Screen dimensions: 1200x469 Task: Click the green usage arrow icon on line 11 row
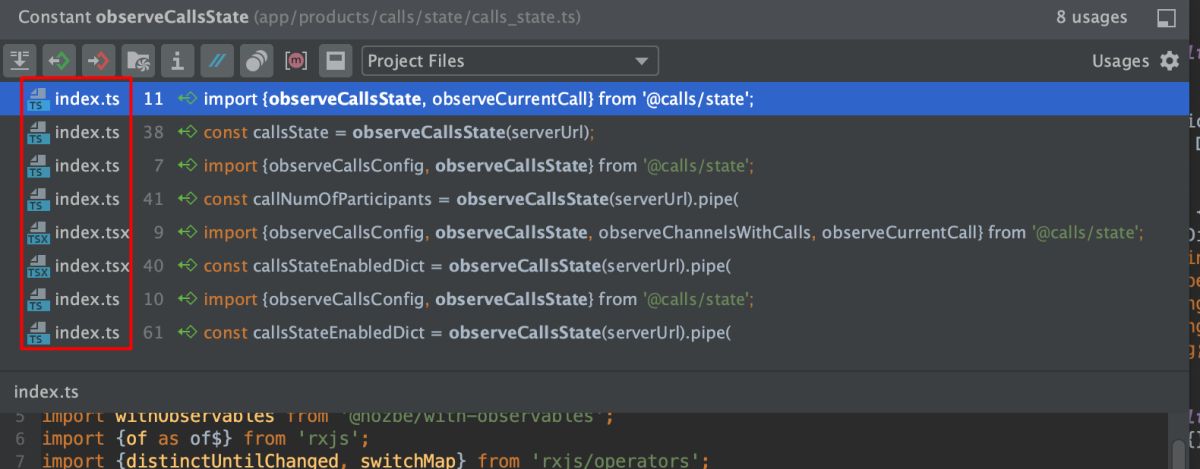[x=186, y=99]
